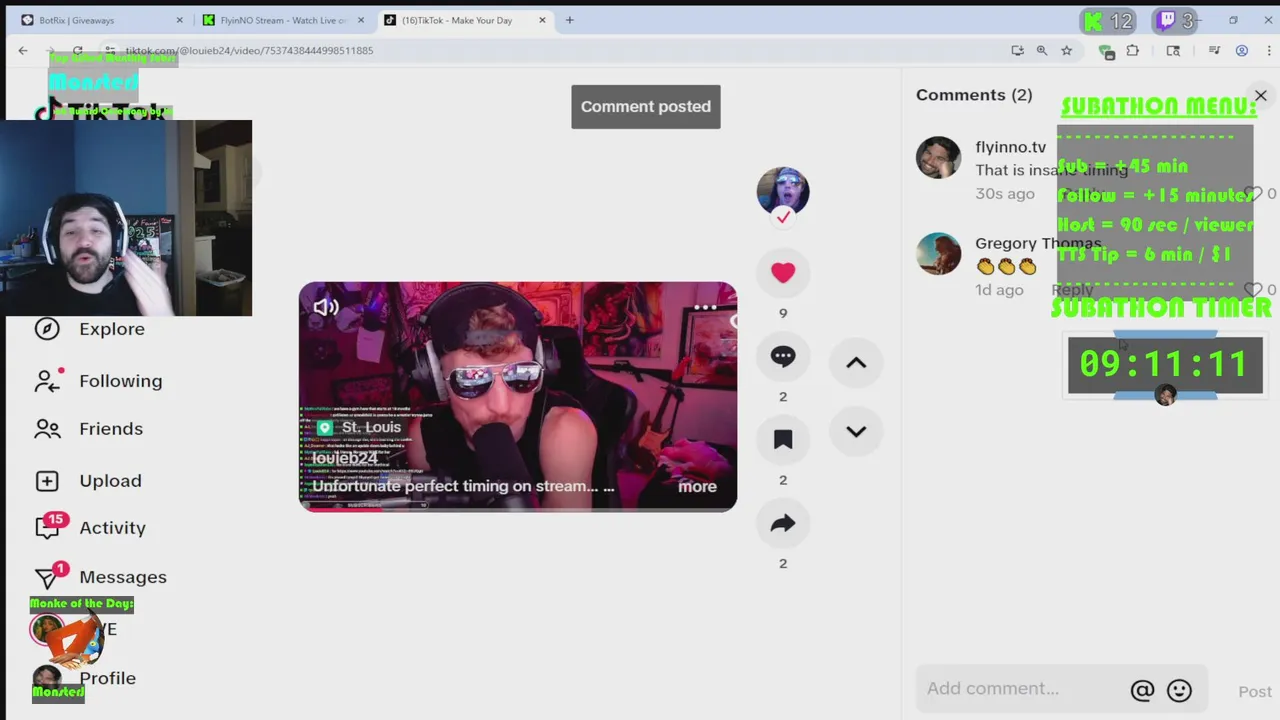Open comments via the speech bubble icon

(x=783, y=356)
